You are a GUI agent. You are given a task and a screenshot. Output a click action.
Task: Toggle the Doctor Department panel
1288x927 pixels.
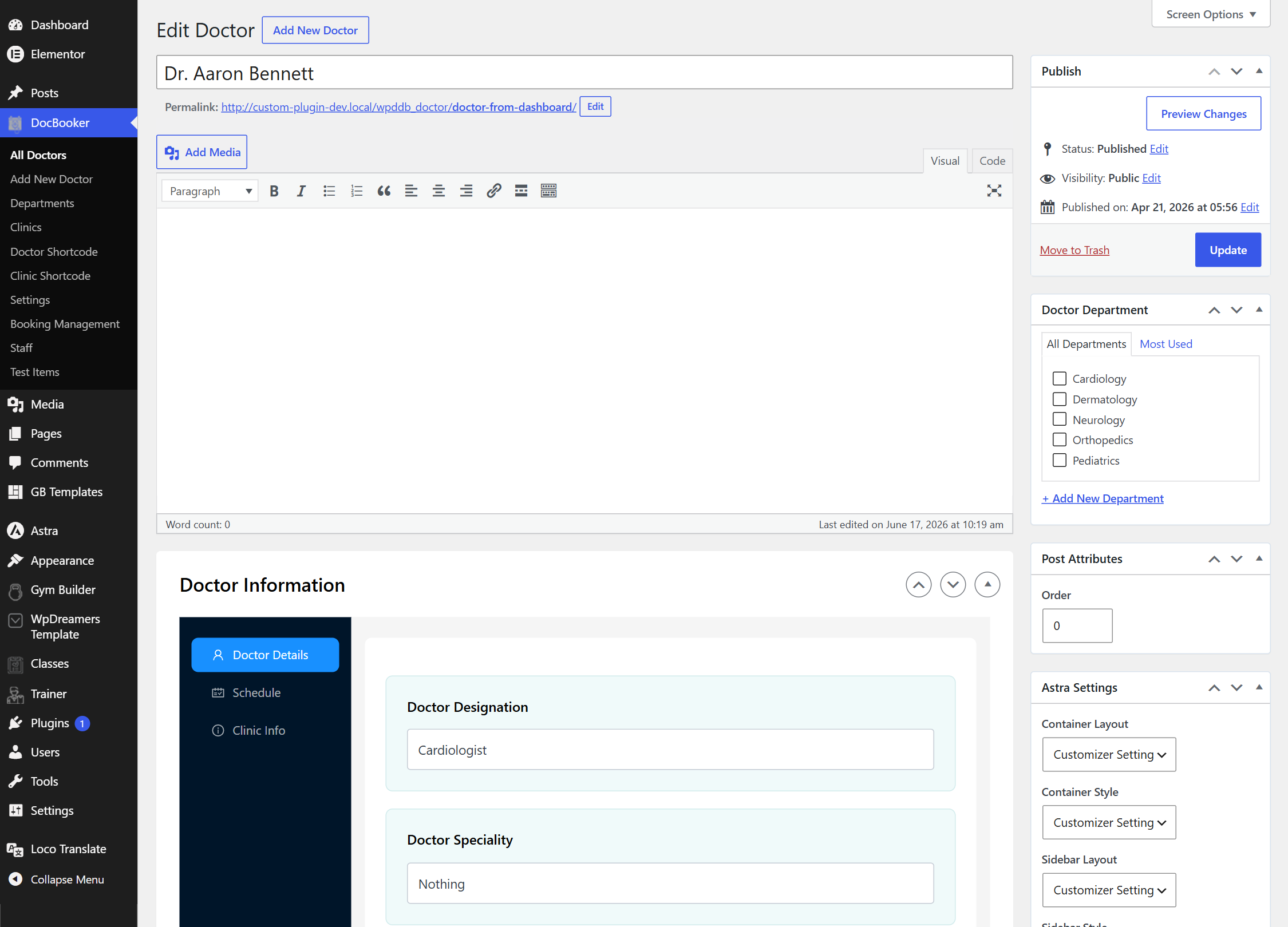[1259, 310]
